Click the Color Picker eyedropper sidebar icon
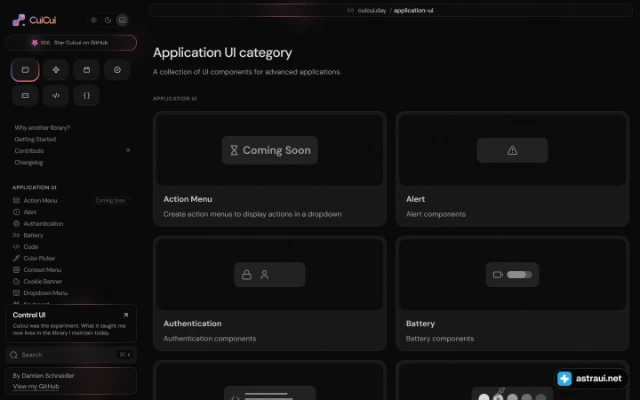Viewport: 640px width, 400px height. point(16,258)
